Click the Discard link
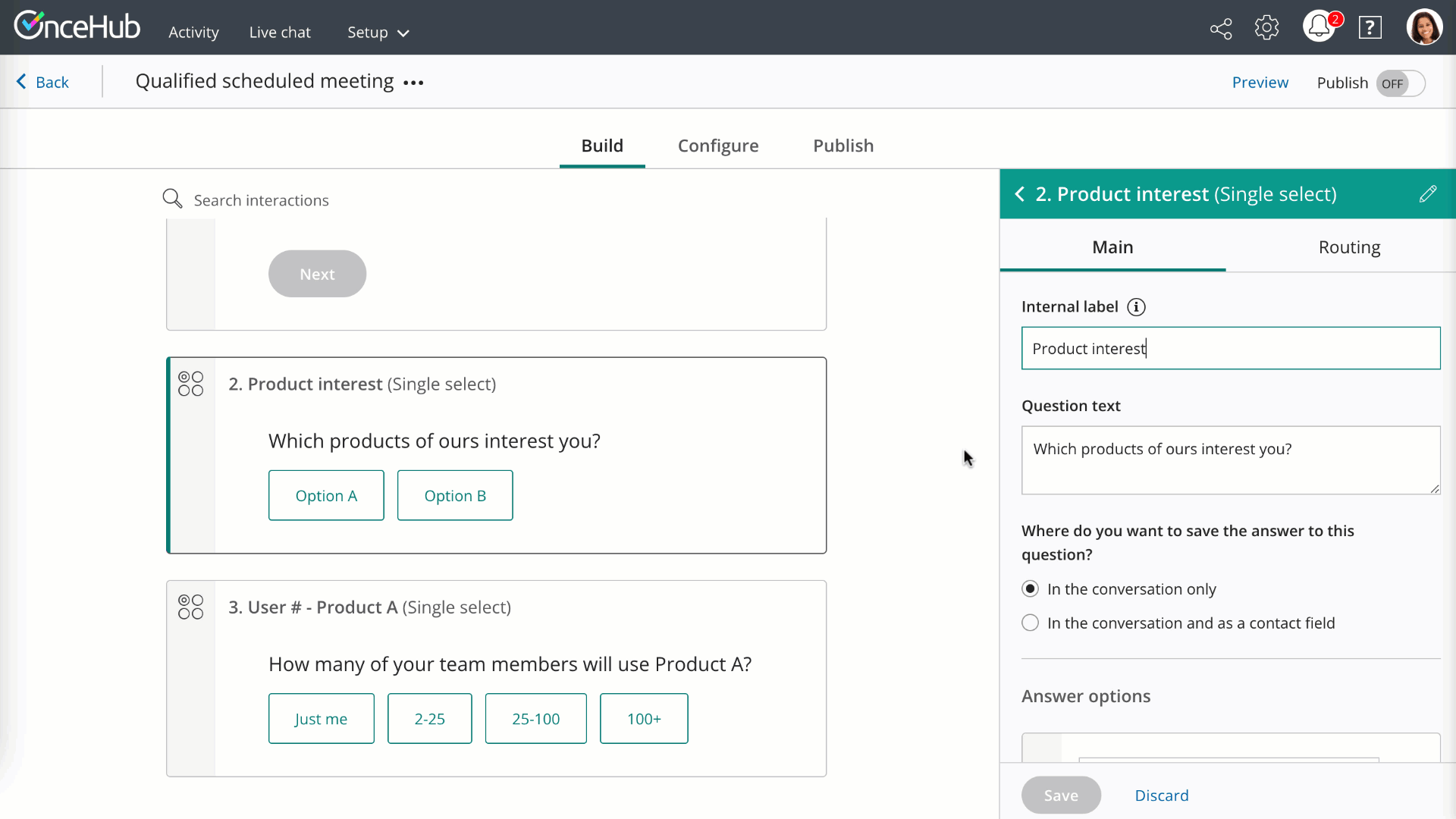This screenshot has width=1456, height=819. (1161, 795)
